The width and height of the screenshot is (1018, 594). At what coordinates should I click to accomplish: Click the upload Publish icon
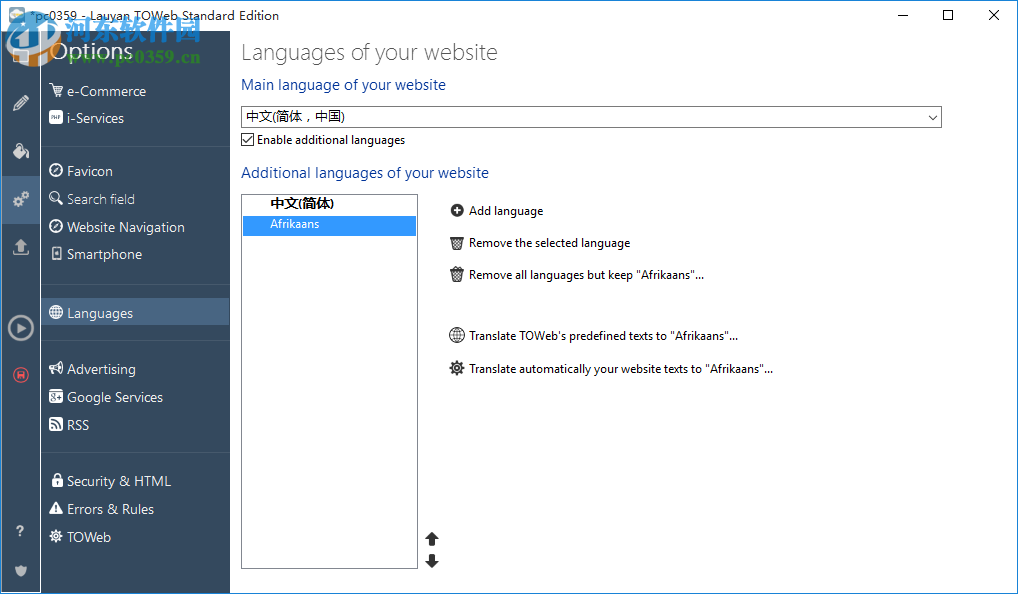pos(20,247)
